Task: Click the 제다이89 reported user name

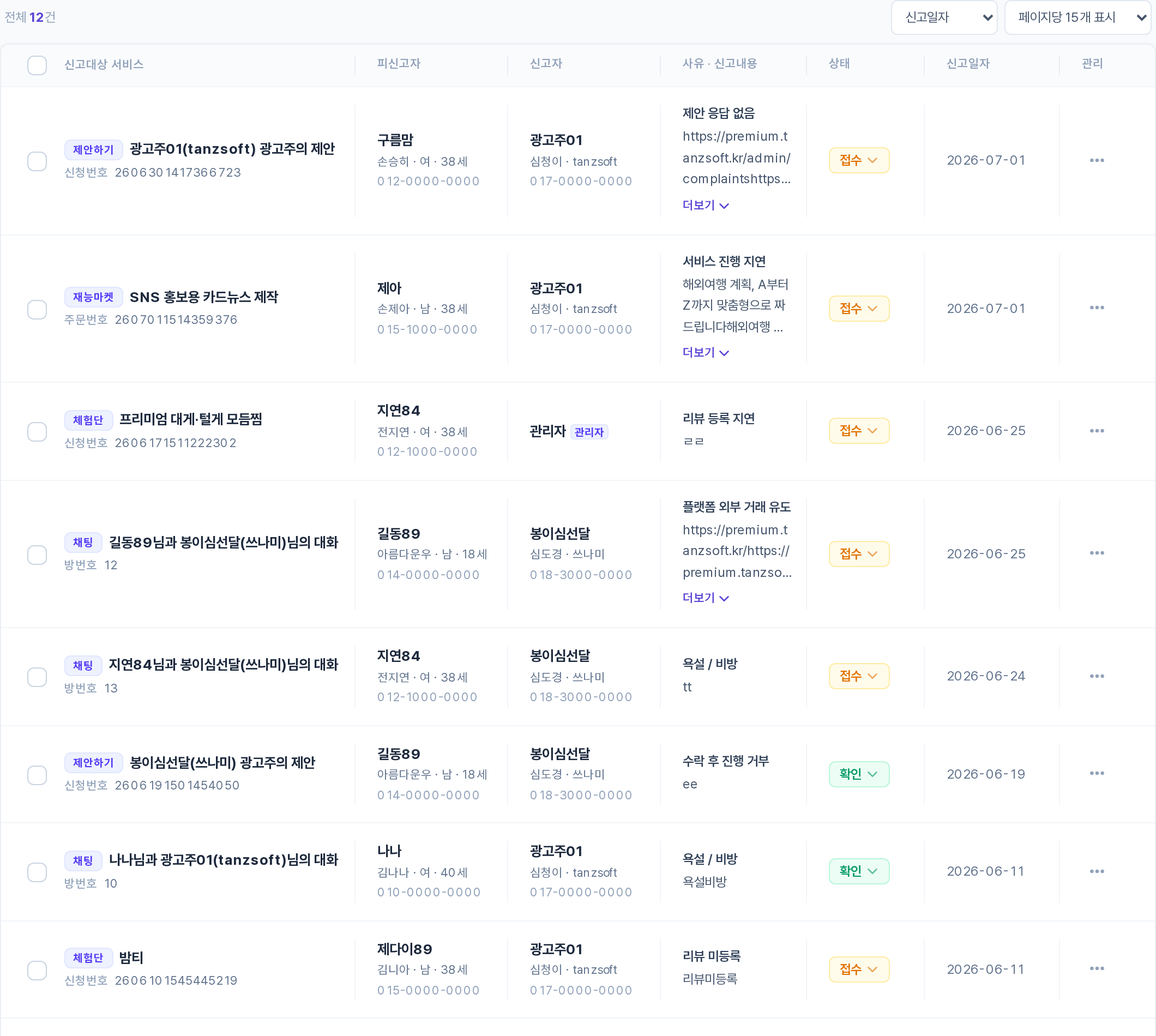Action: (x=405, y=949)
